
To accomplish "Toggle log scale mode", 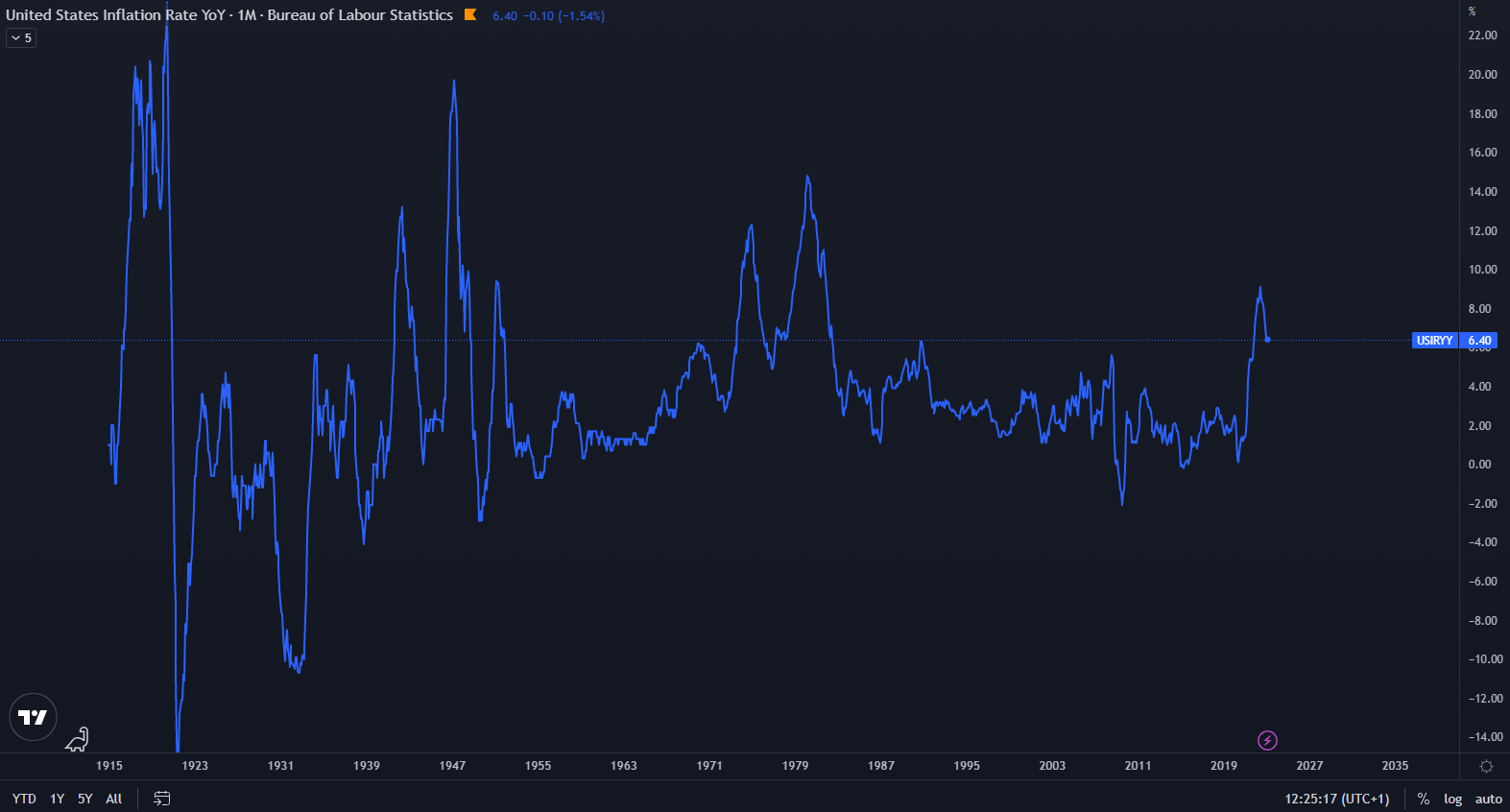I will tap(1452, 799).
